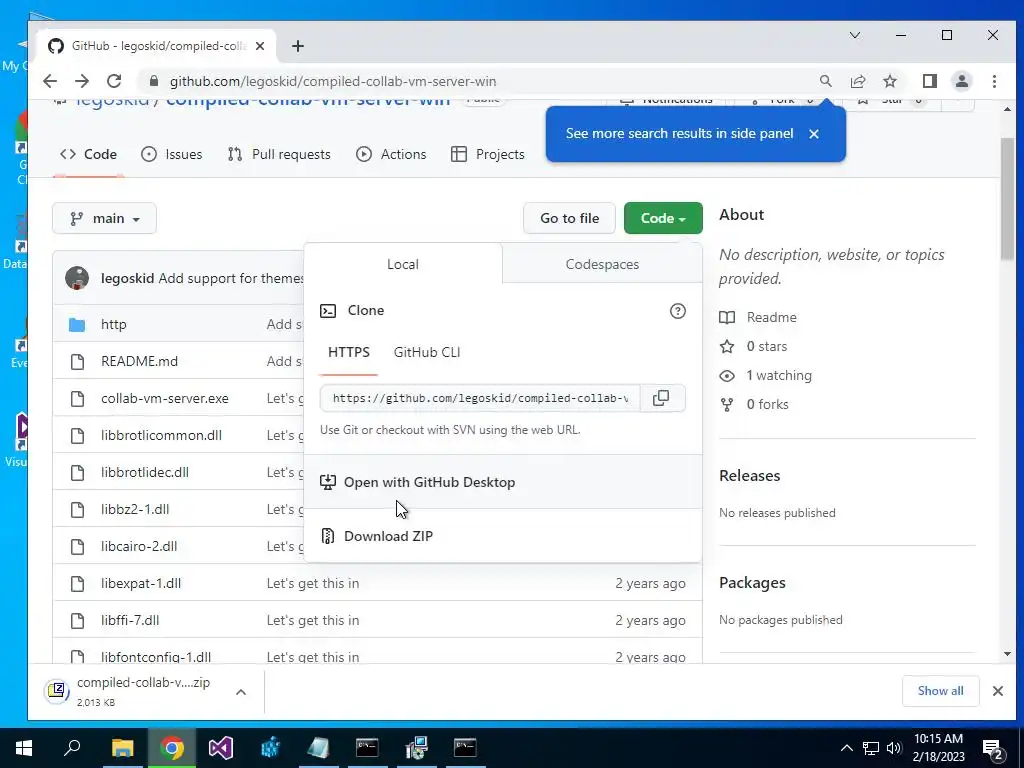The height and width of the screenshot is (768, 1024).
Task: Open the Actions tab
Action: click(x=391, y=155)
